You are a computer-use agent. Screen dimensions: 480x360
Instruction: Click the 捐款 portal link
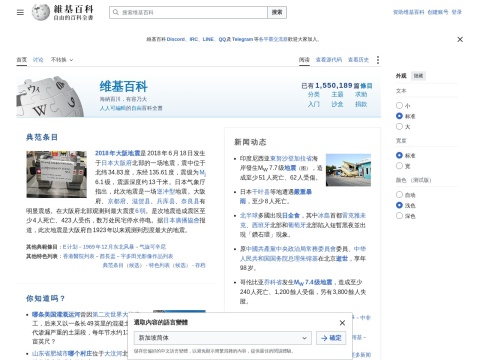[361, 104]
